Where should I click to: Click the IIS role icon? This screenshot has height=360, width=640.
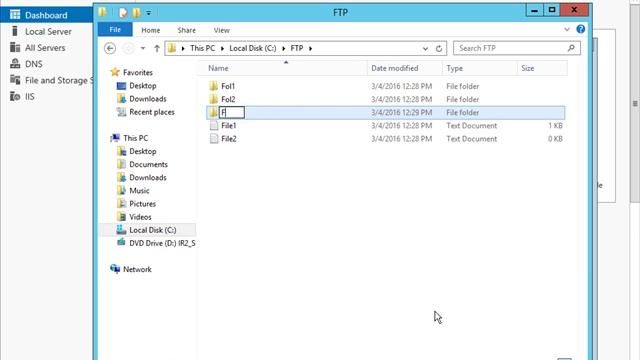point(15,96)
